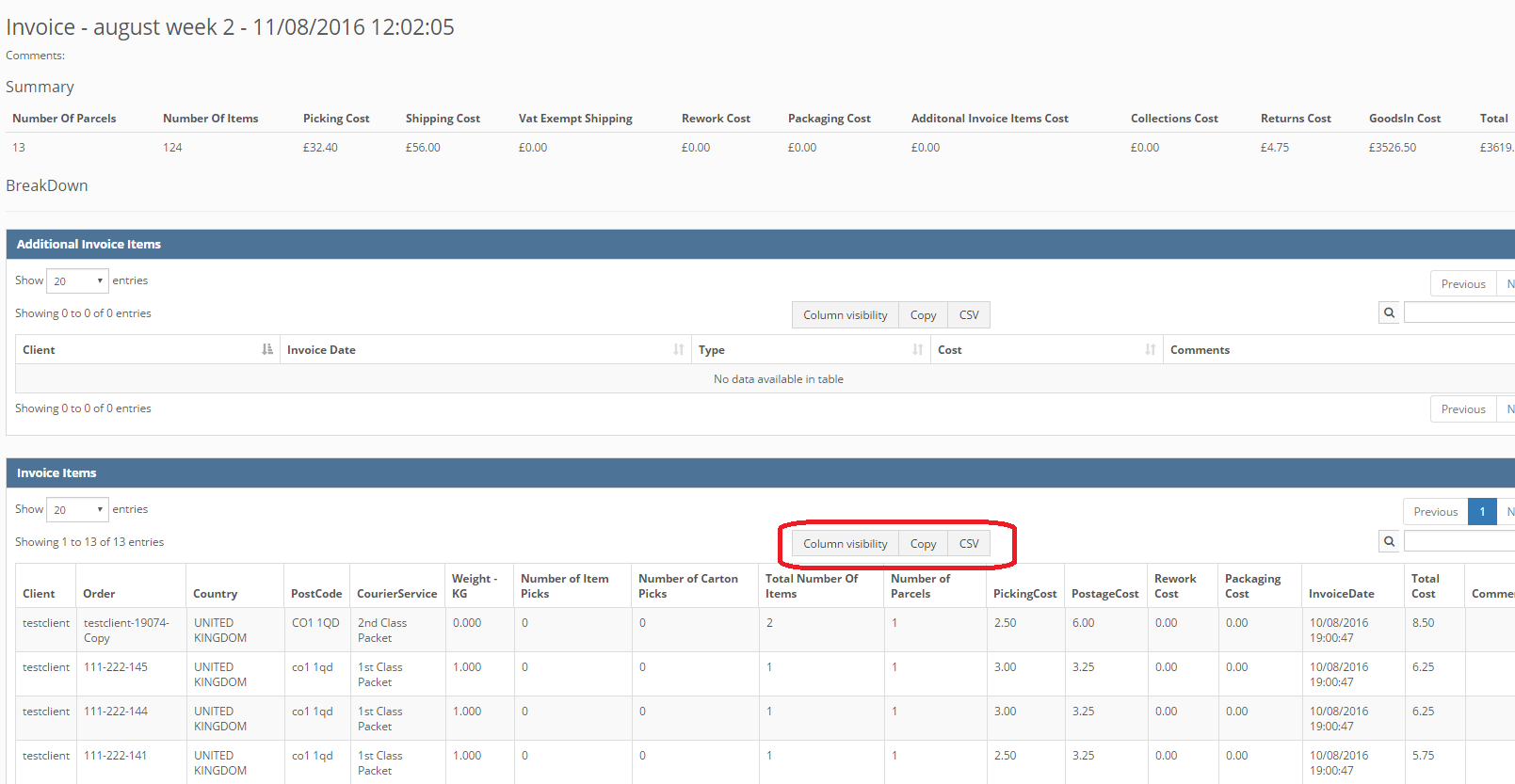Click summary GoodsIn Cost £3526.50 value
This screenshot has height=784, width=1515.
point(1392,148)
